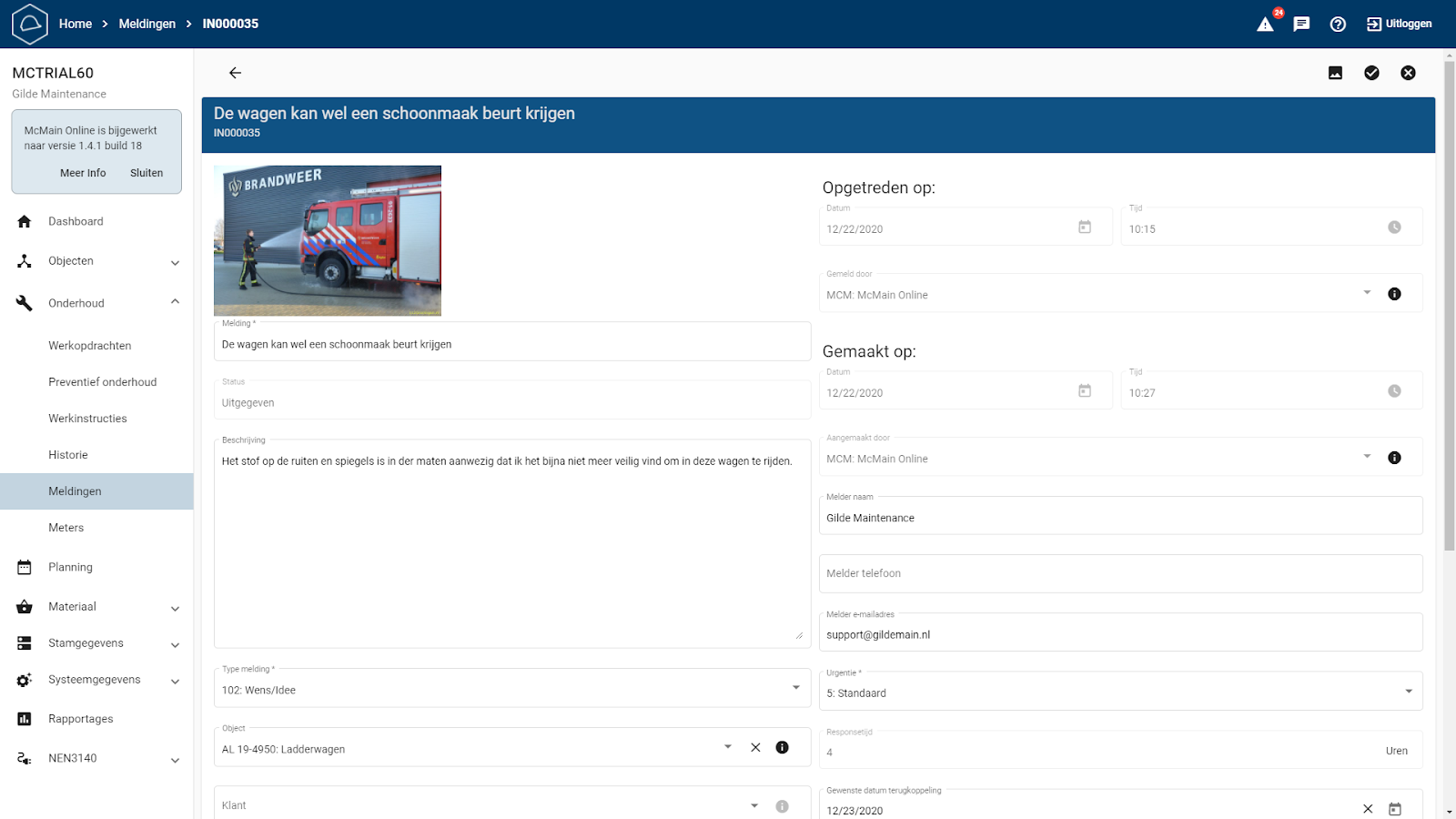This screenshot has height=819, width=1456.
Task: Click the checkmark approve icon
Action: 1371,73
